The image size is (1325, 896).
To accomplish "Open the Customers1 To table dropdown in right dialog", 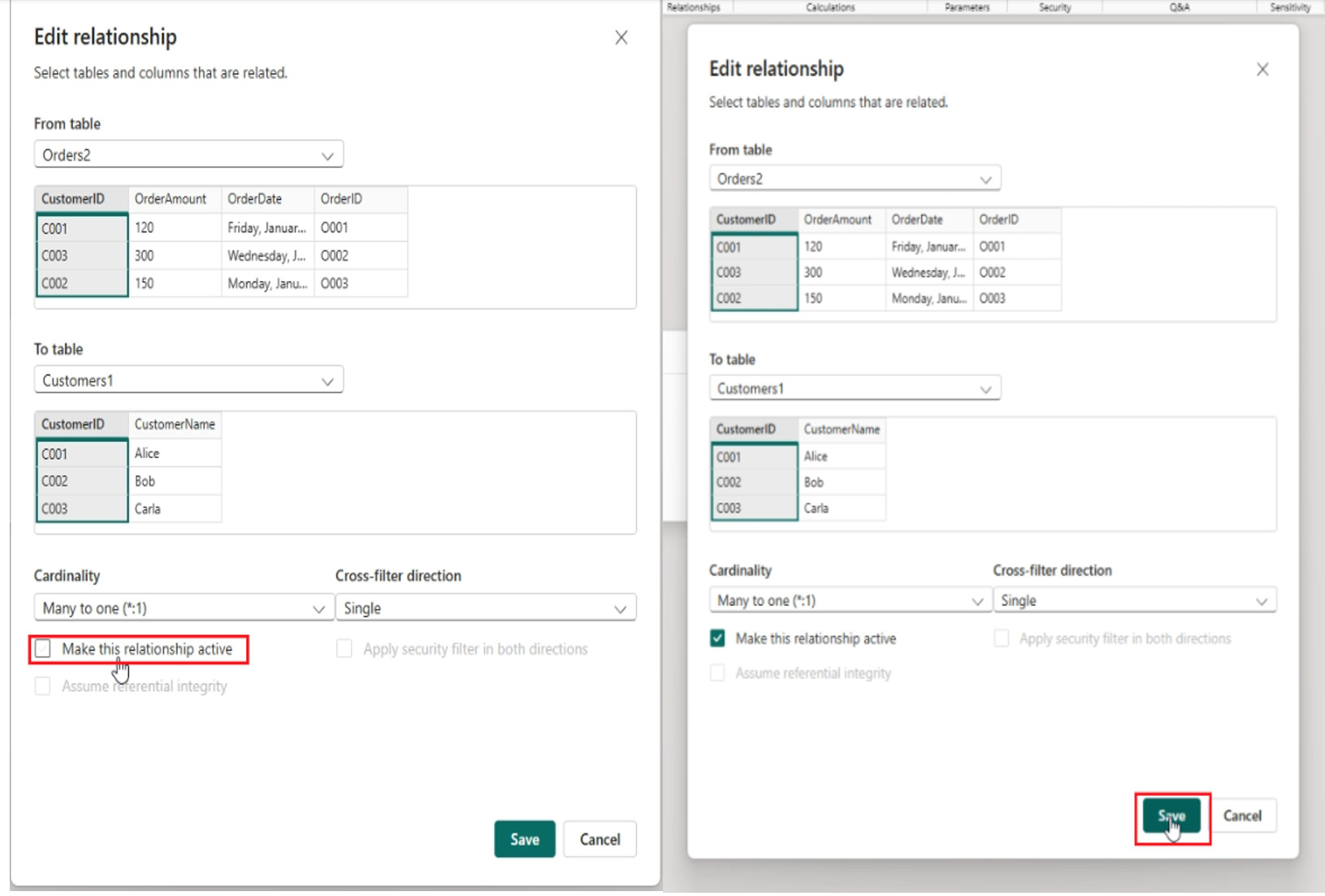I will click(x=854, y=388).
